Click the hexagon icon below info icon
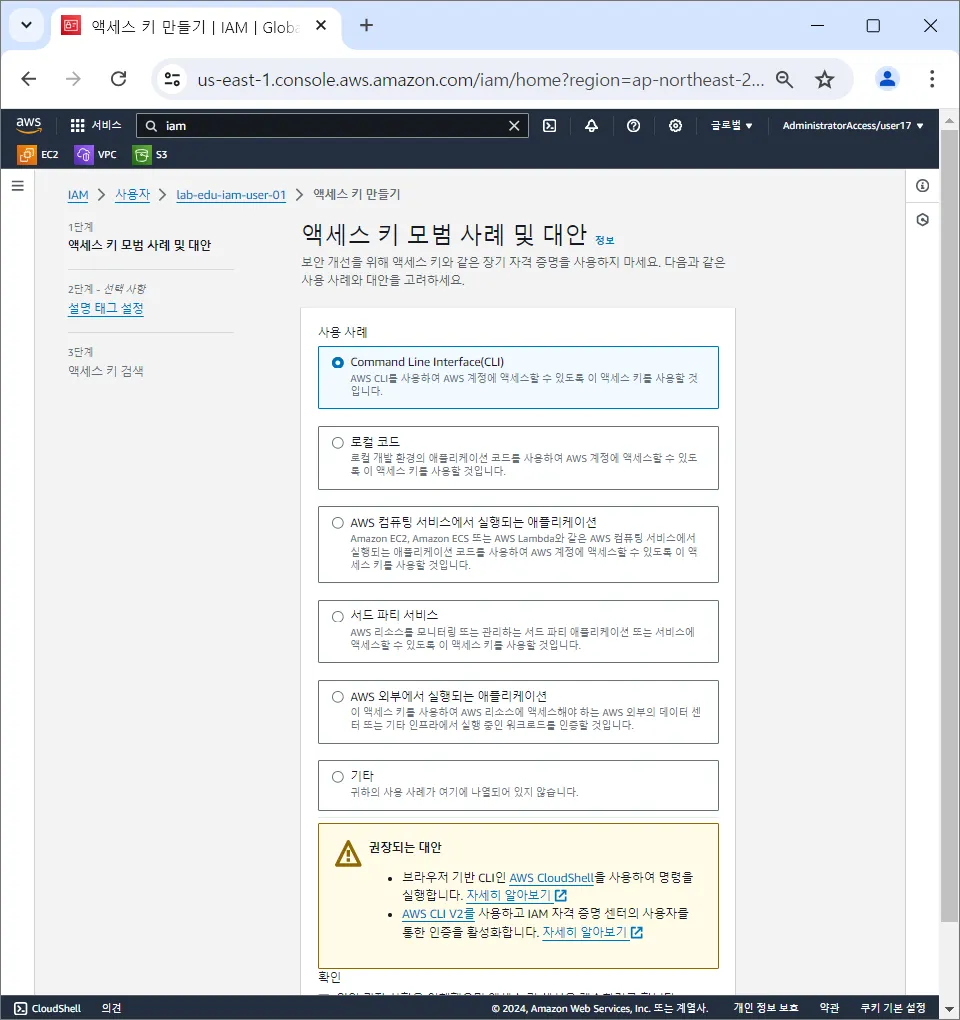 point(922,220)
